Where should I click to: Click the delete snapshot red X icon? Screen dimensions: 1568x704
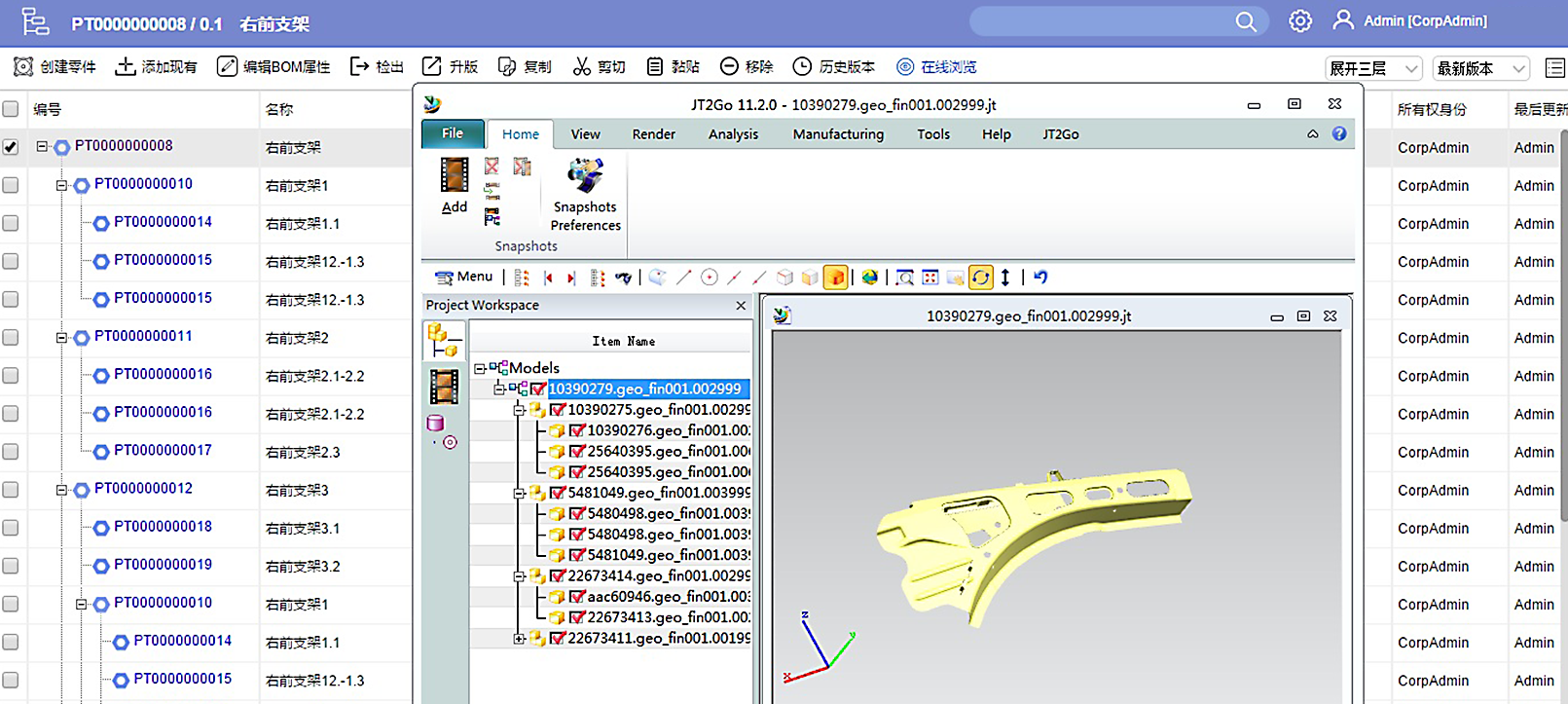(x=492, y=167)
